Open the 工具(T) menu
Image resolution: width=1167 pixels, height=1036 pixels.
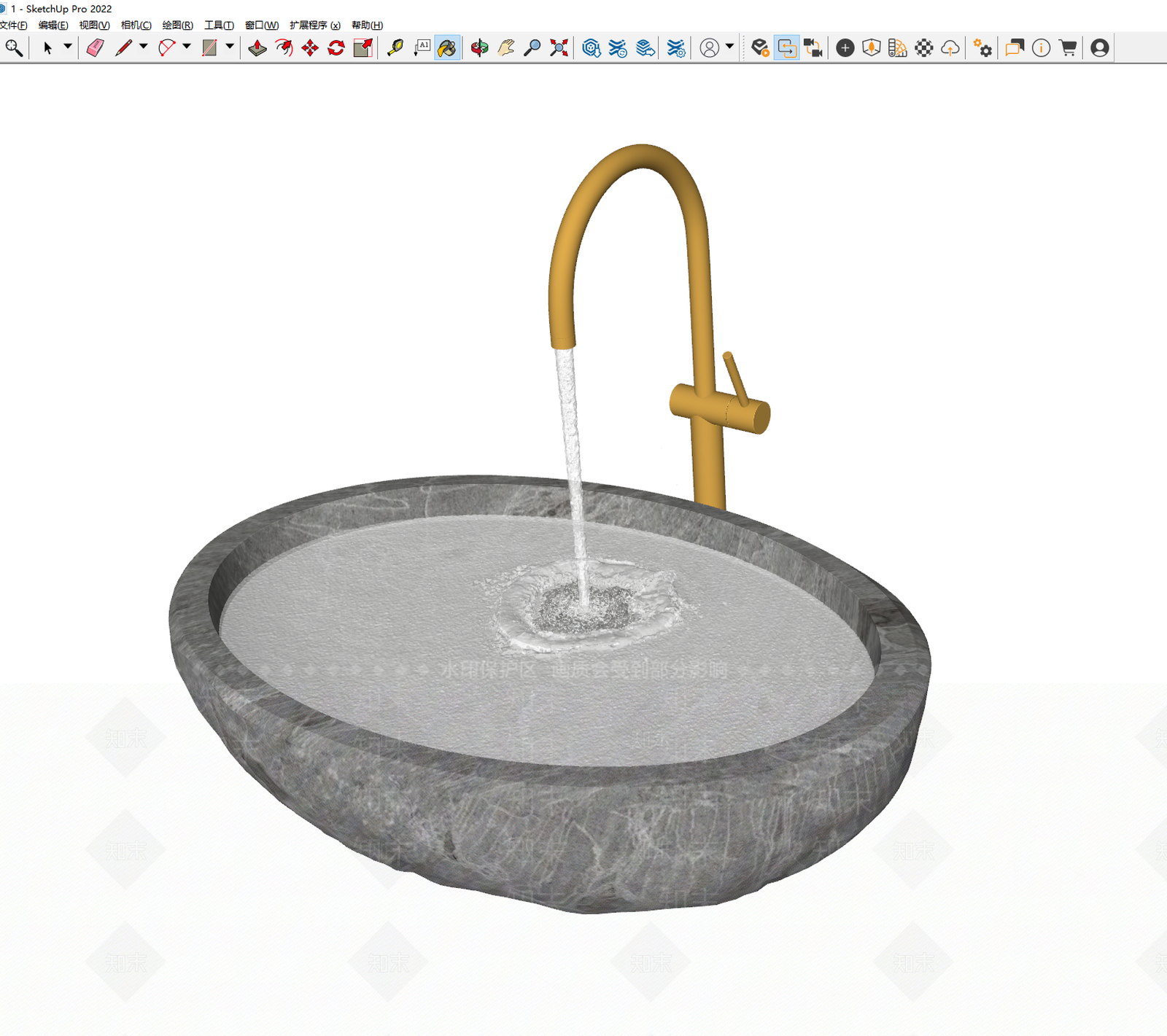(219, 26)
